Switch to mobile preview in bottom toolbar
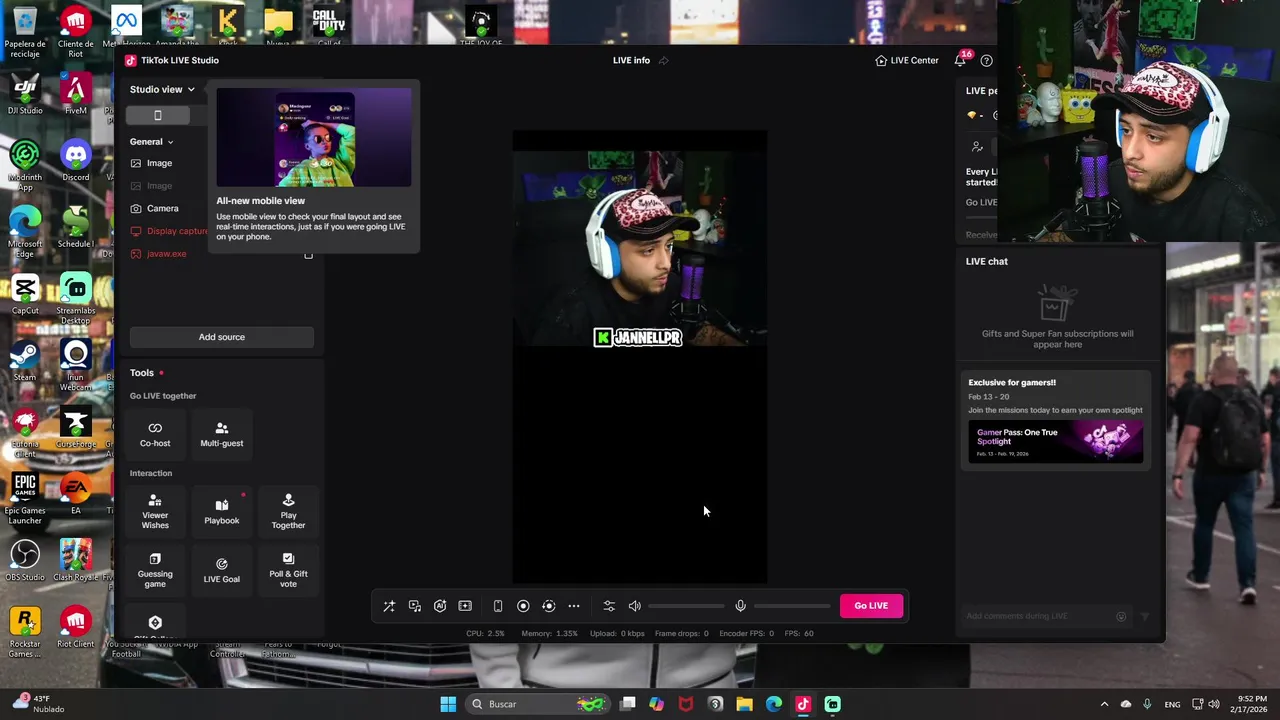 [x=498, y=606]
